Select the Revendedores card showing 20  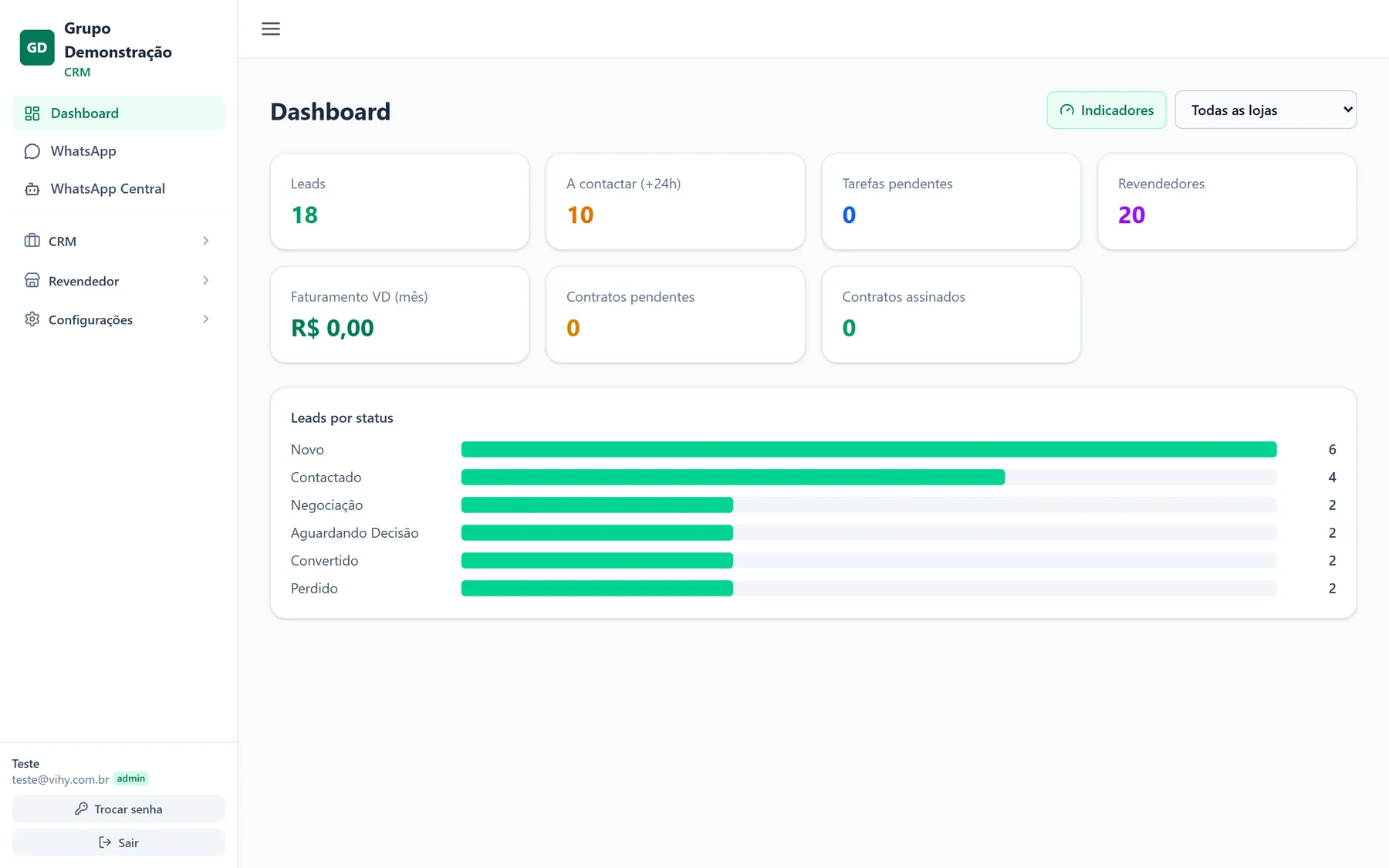1227,201
